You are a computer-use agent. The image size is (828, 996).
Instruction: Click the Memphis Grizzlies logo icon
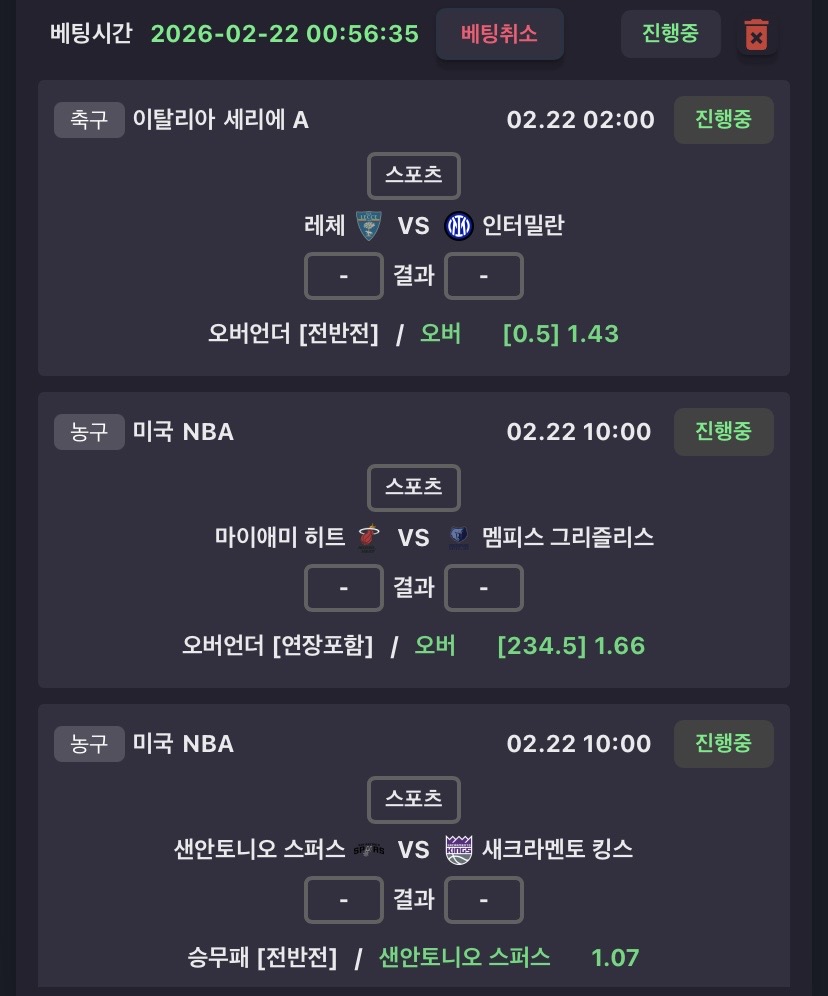pyautogui.click(x=458, y=538)
